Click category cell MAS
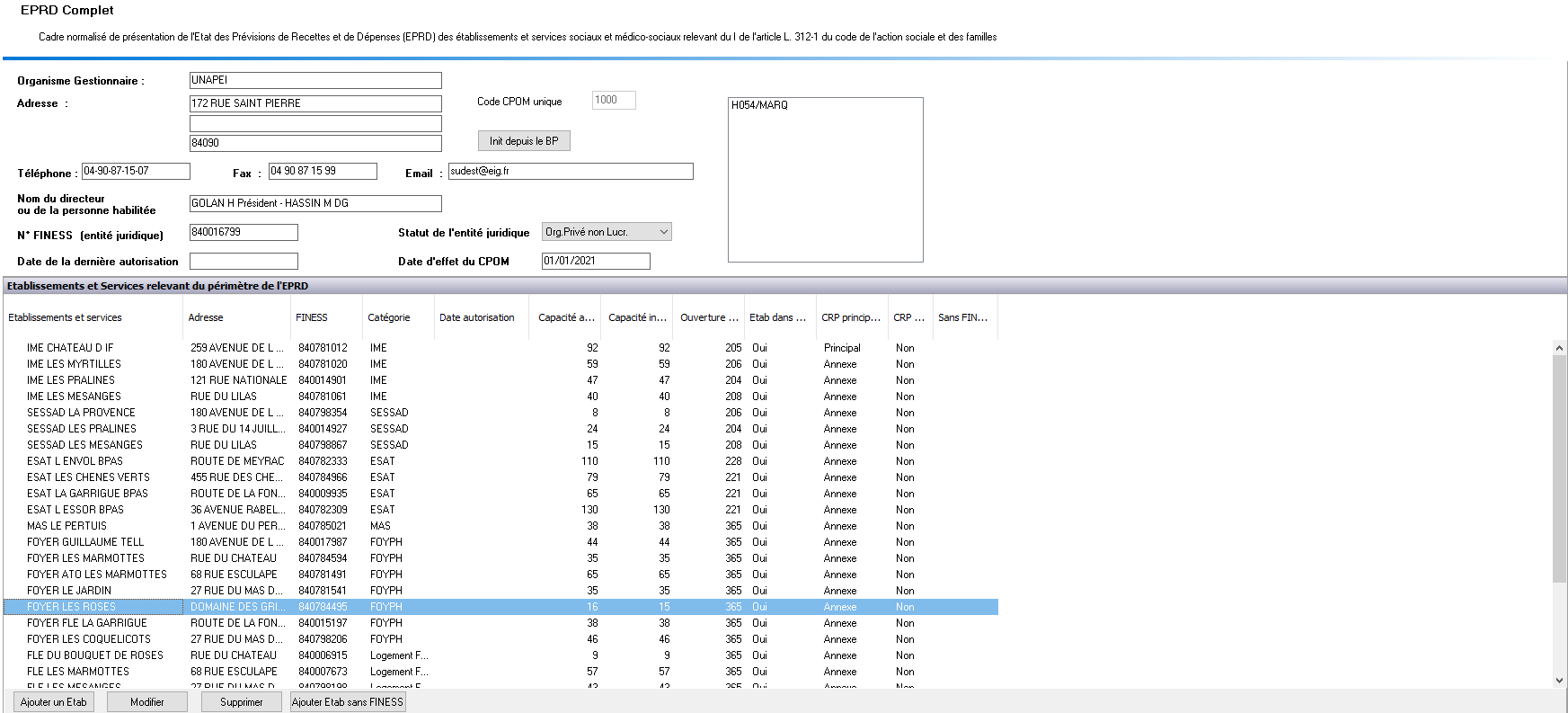 (x=380, y=526)
